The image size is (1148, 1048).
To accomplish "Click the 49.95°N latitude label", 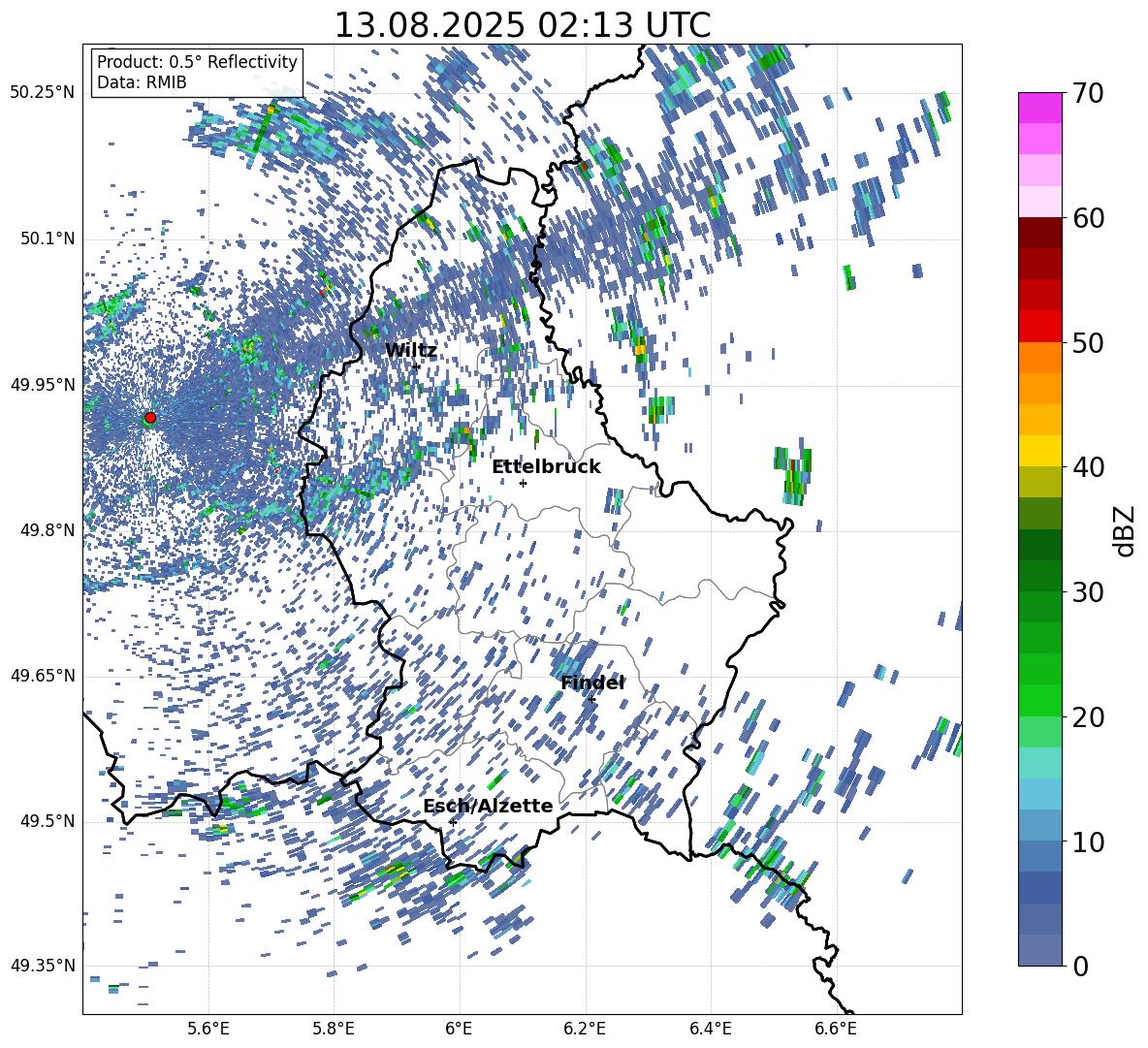I will coord(43,385).
